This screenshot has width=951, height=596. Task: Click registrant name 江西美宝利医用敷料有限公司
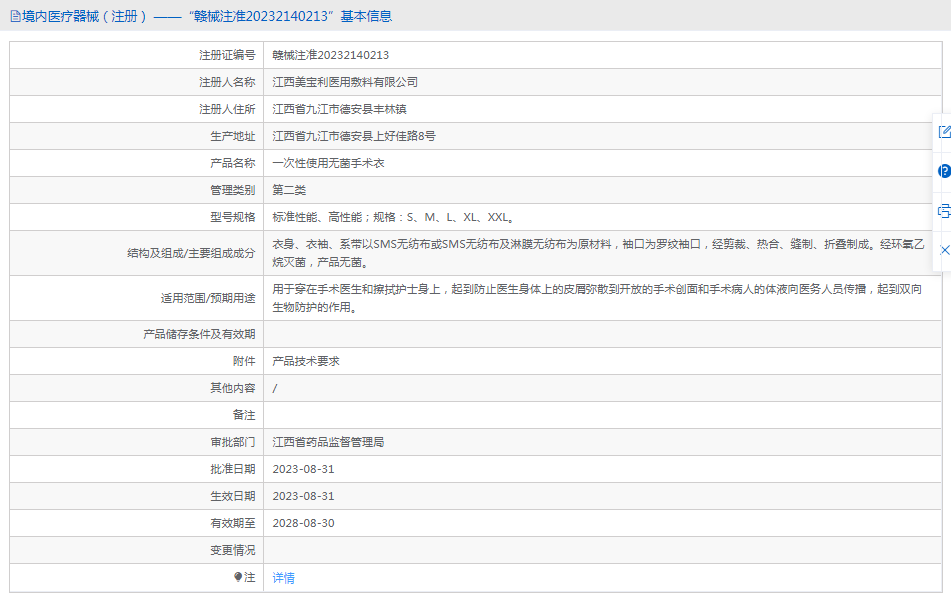pos(345,82)
